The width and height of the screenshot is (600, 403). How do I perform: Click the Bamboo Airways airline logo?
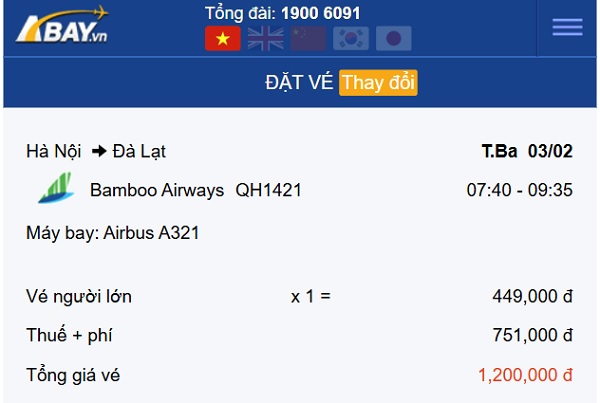pyautogui.click(x=55, y=189)
